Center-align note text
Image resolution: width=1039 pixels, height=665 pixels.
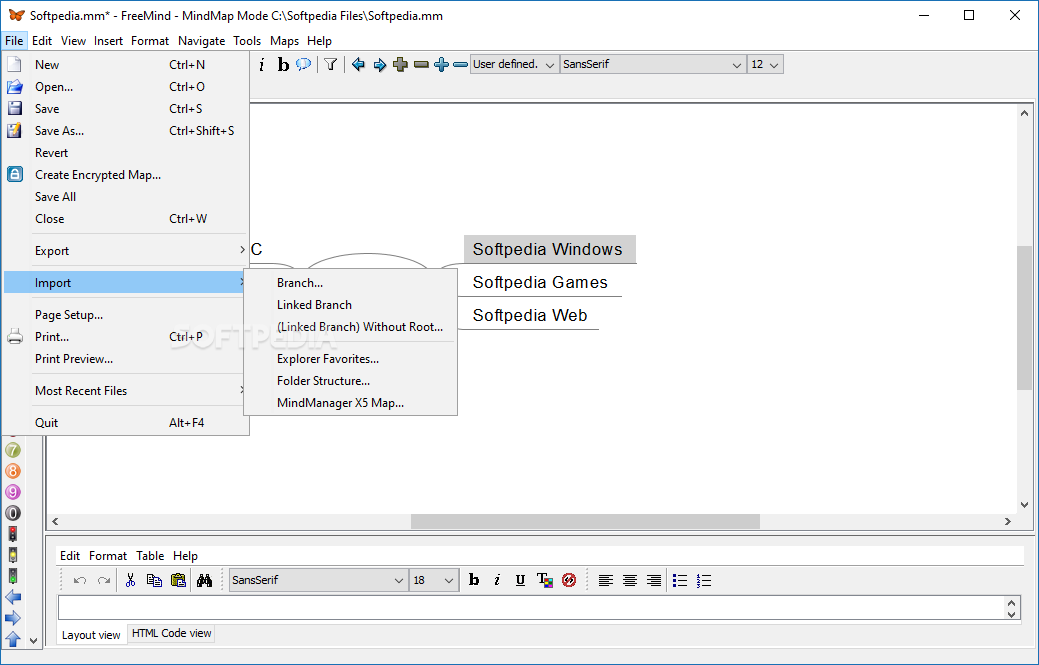(x=629, y=580)
